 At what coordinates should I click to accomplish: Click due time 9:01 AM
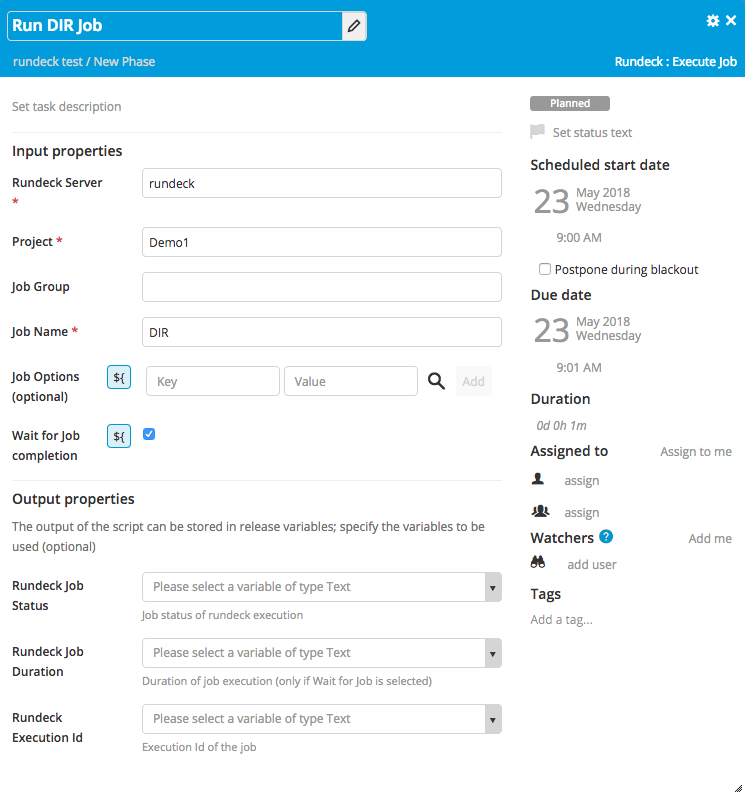[579, 368]
